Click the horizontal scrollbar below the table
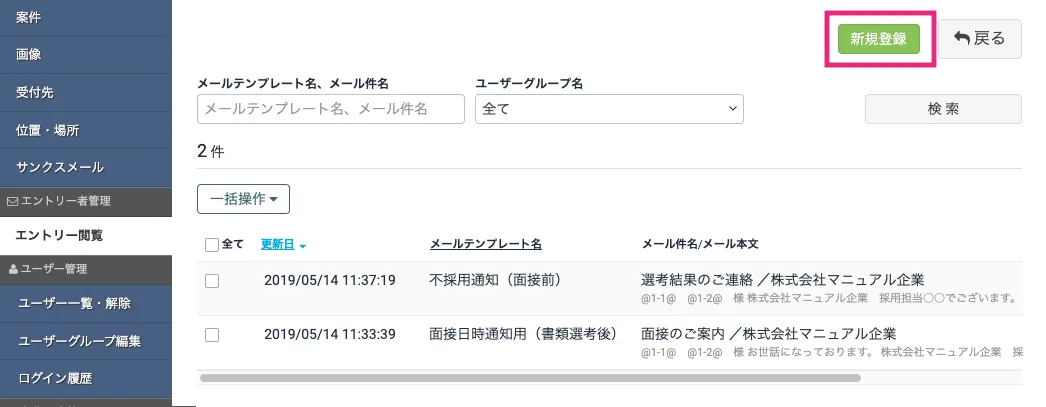Viewport: 1046px width, 407px height. tap(530, 378)
